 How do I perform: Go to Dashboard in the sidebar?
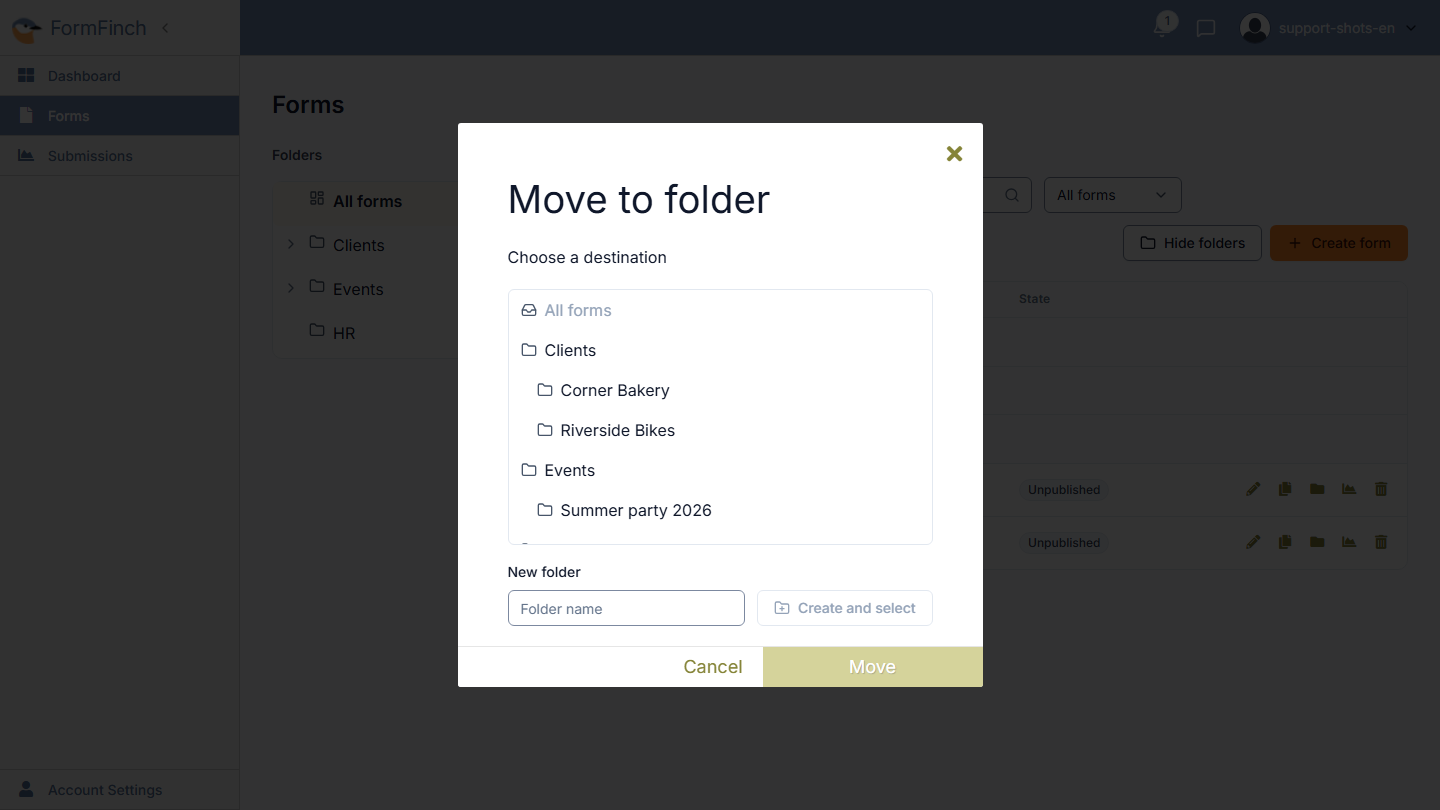[x=120, y=76]
